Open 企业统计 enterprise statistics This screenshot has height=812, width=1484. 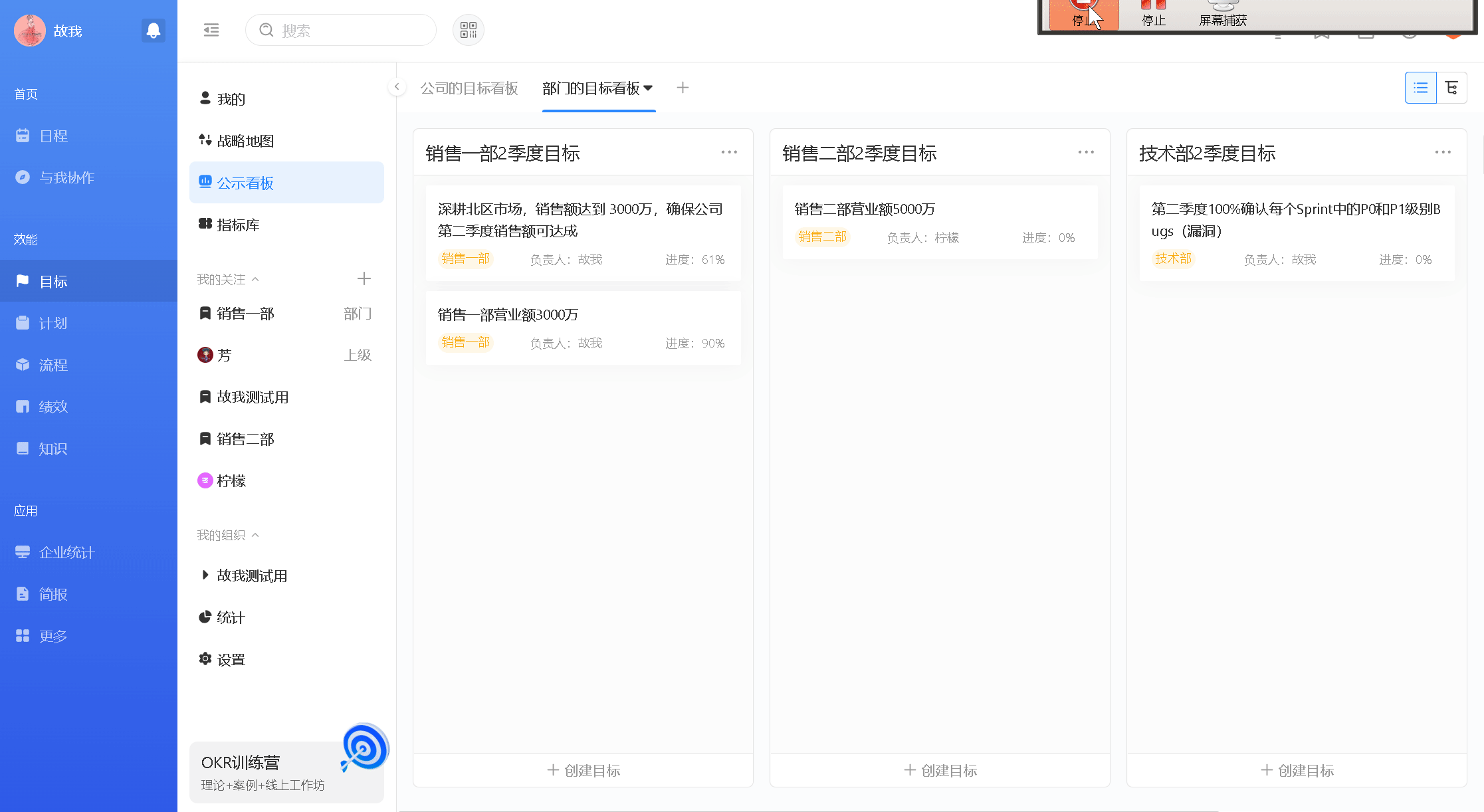[x=66, y=552]
